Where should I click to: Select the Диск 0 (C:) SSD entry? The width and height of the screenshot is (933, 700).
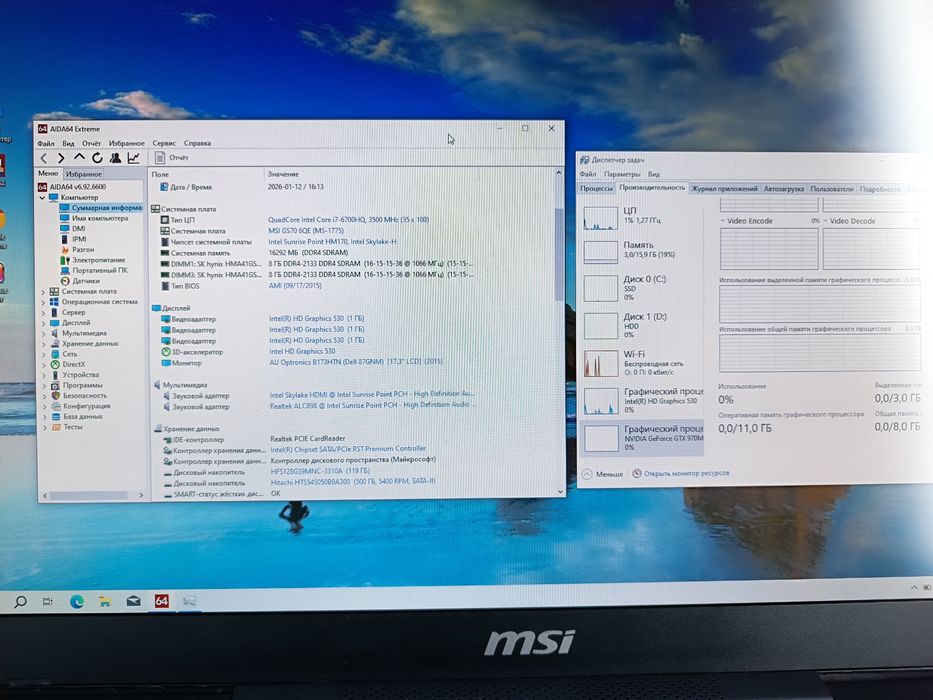click(641, 287)
